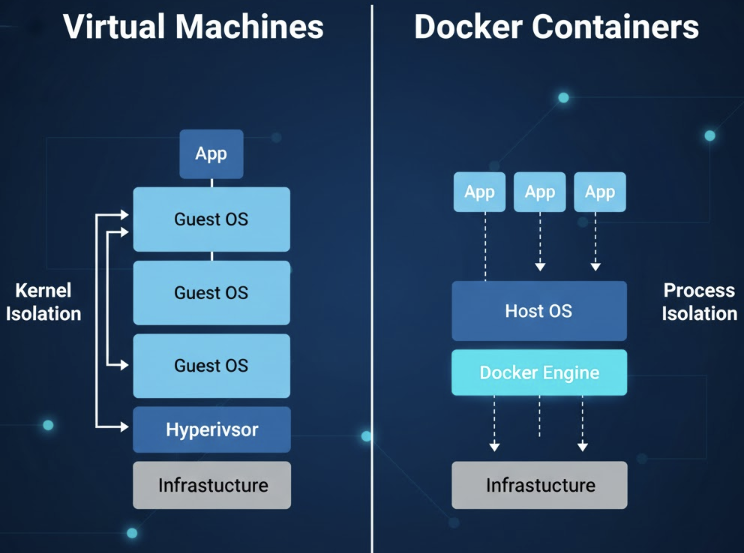This screenshot has height=553, width=744.
Task: Select the Guest OS block just above Hyperivsor
Action: pyautogui.click(x=212, y=366)
